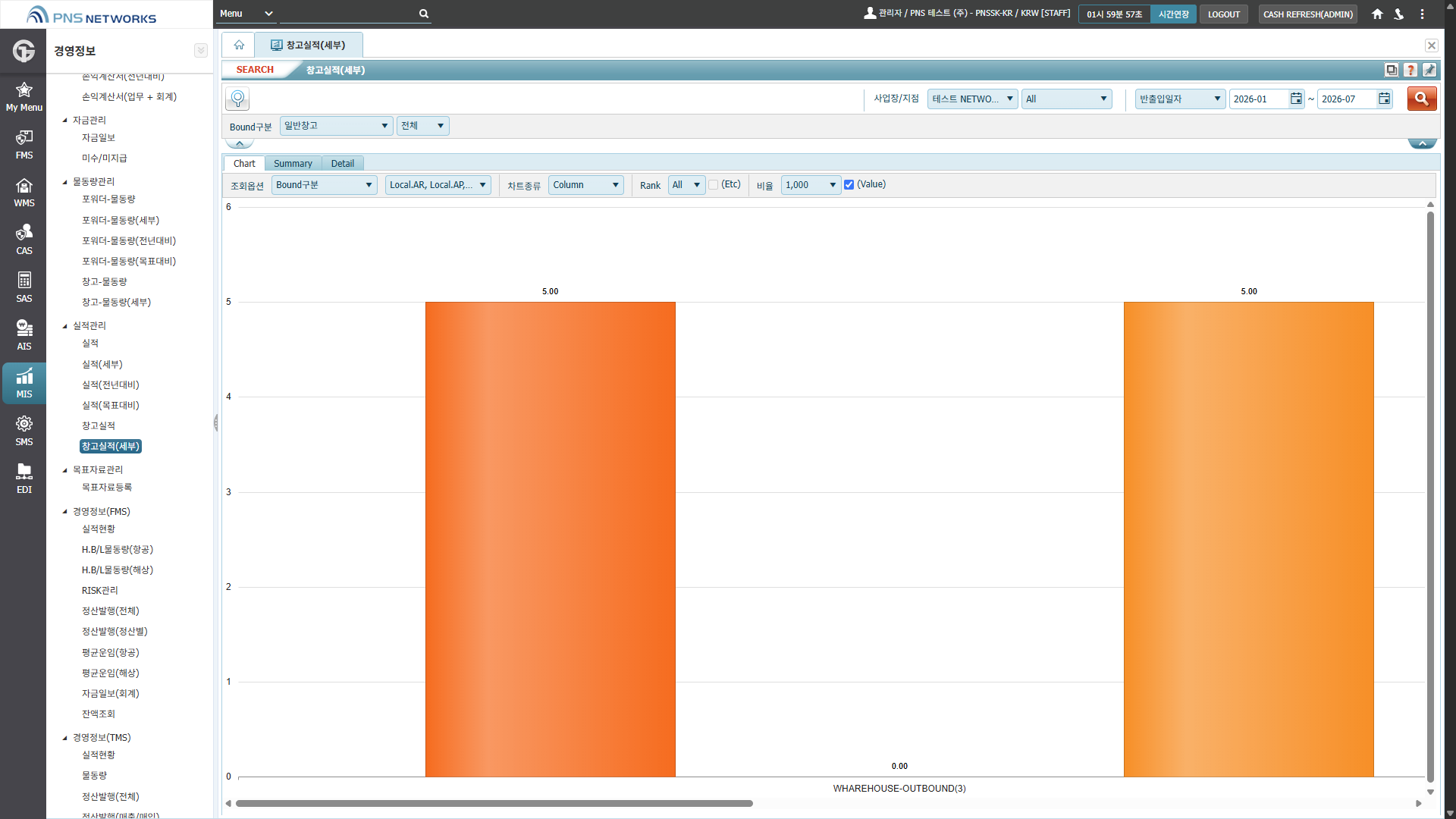
Task: Click the LOGOUT button
Action: pos(1223,14)
